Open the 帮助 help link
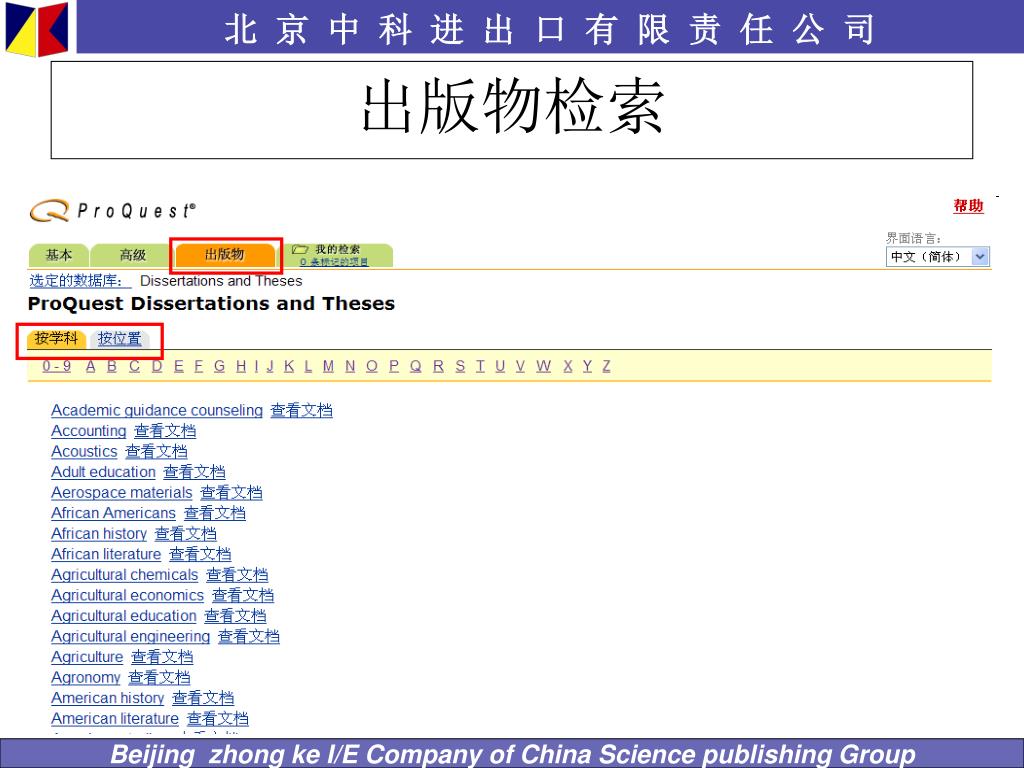 pyautogui.click(x=968, y=206)
